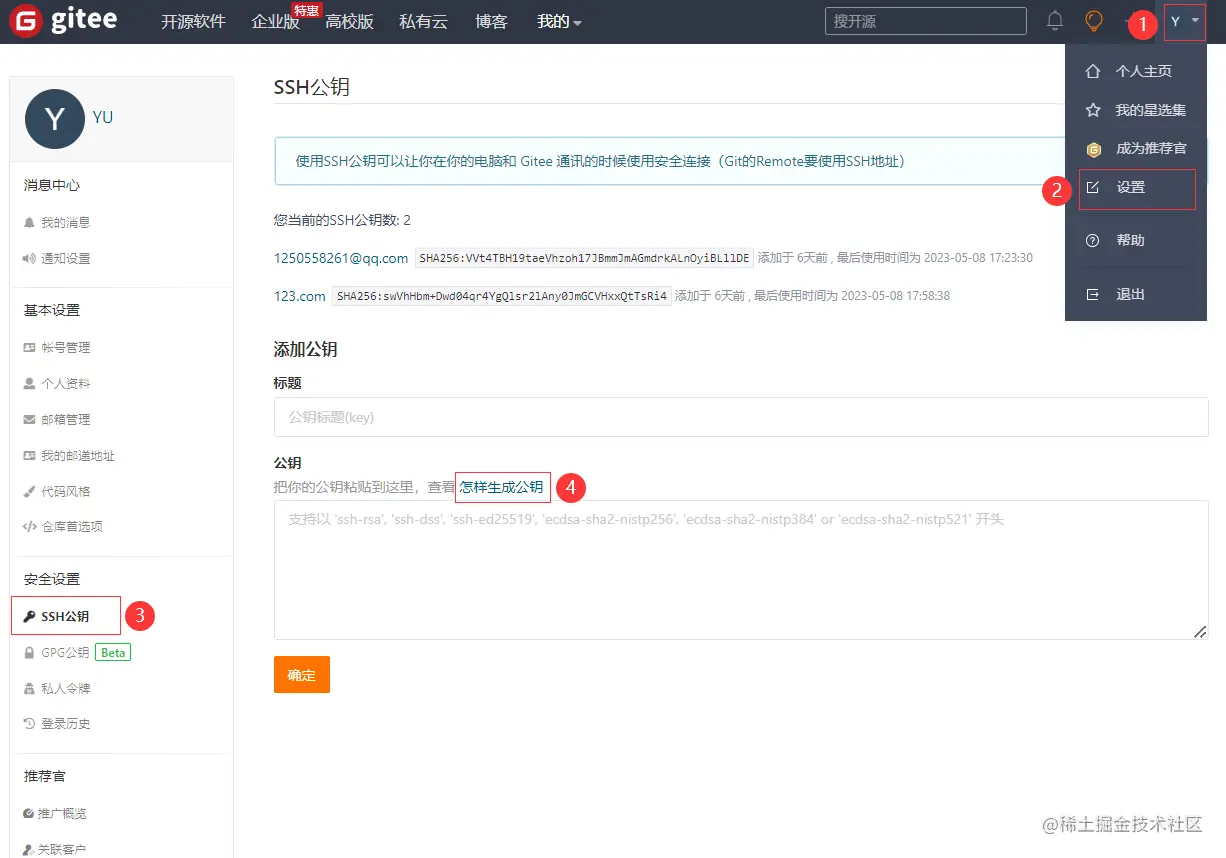Image resolution: width=1226 pixels, height=858 pixels.
Task: Click the 1250558261@qq.com SSH key link
Action: coord(340,257)
